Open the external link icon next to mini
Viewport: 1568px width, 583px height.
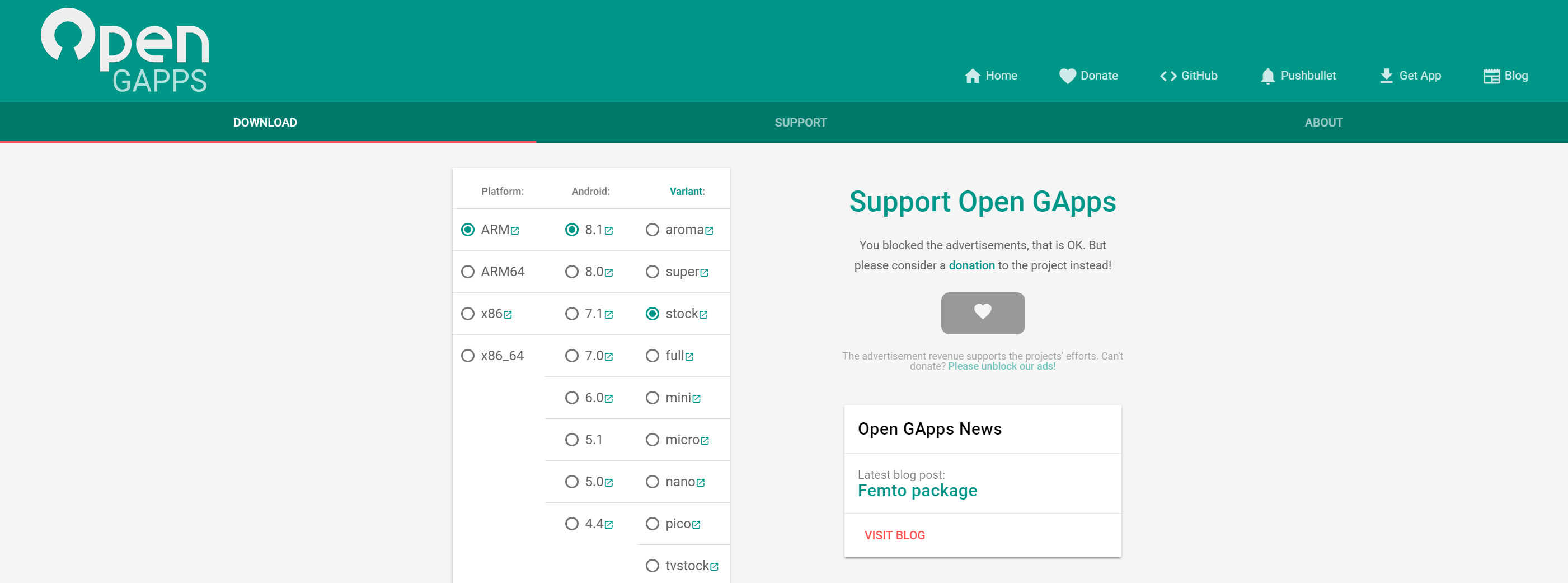coord(696,399)
